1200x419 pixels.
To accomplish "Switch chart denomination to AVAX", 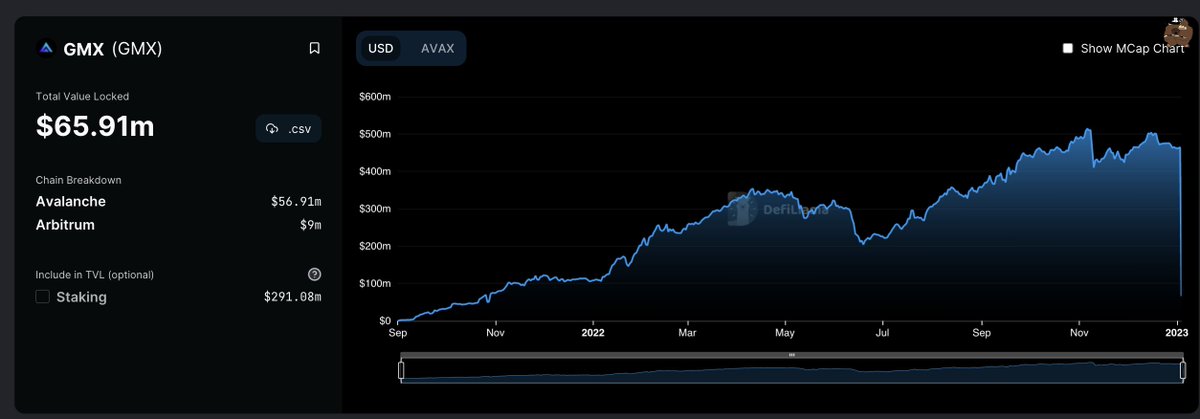I will click(437, 48).
